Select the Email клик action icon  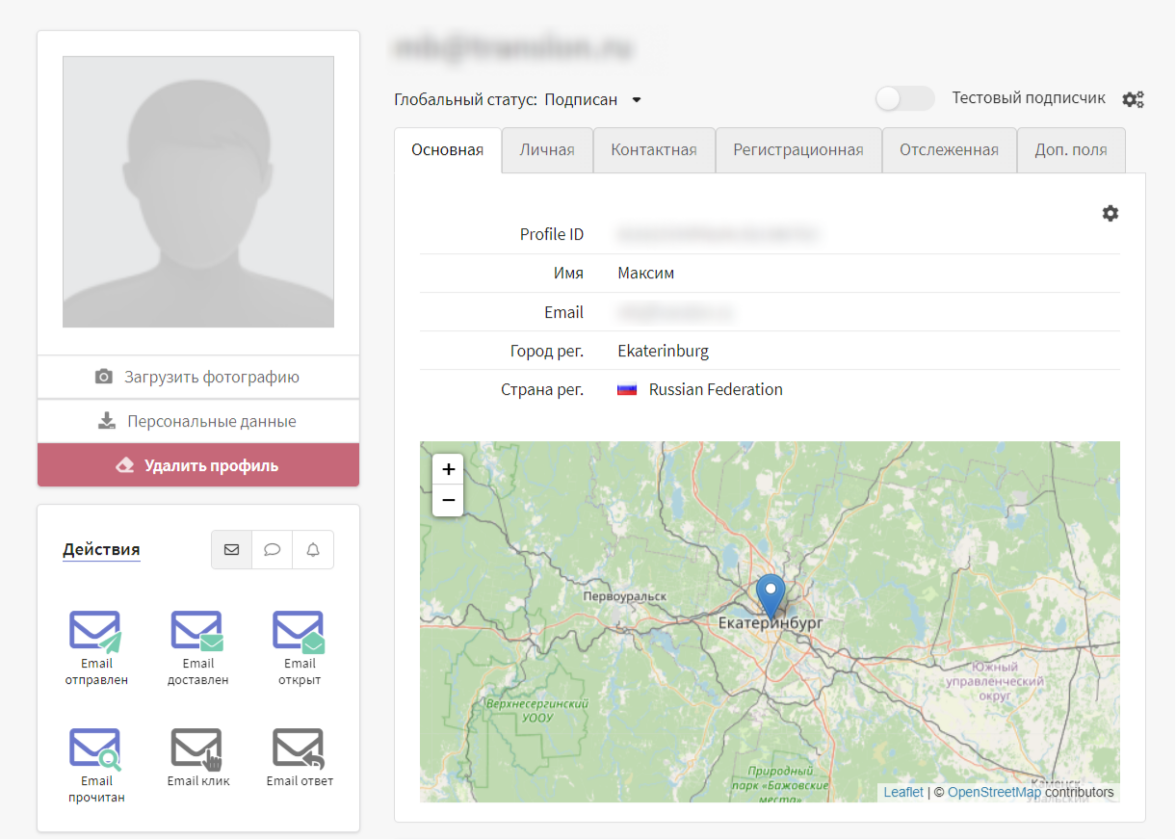(198, 749)
